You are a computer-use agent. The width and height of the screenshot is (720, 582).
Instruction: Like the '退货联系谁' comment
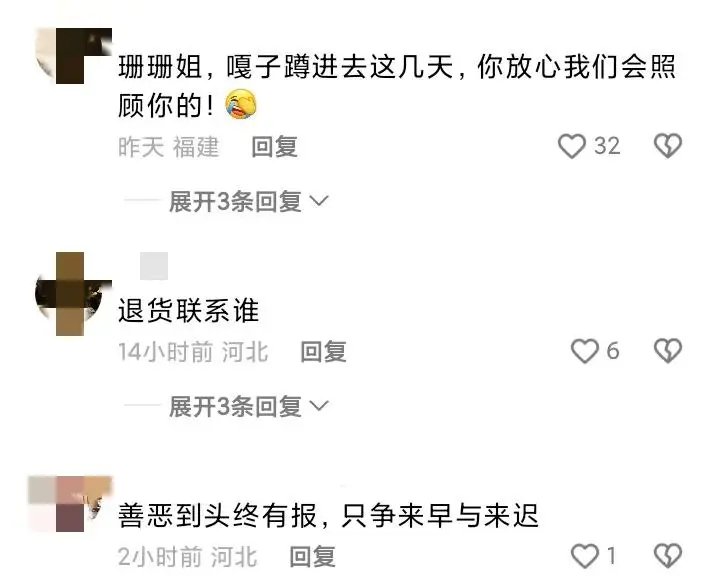pos(585,351)
